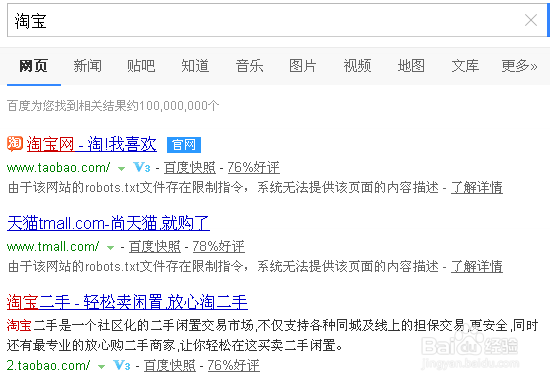Go to the 文库 tab
The height and width of the screenshot is (382, 550).
[465, 66]
